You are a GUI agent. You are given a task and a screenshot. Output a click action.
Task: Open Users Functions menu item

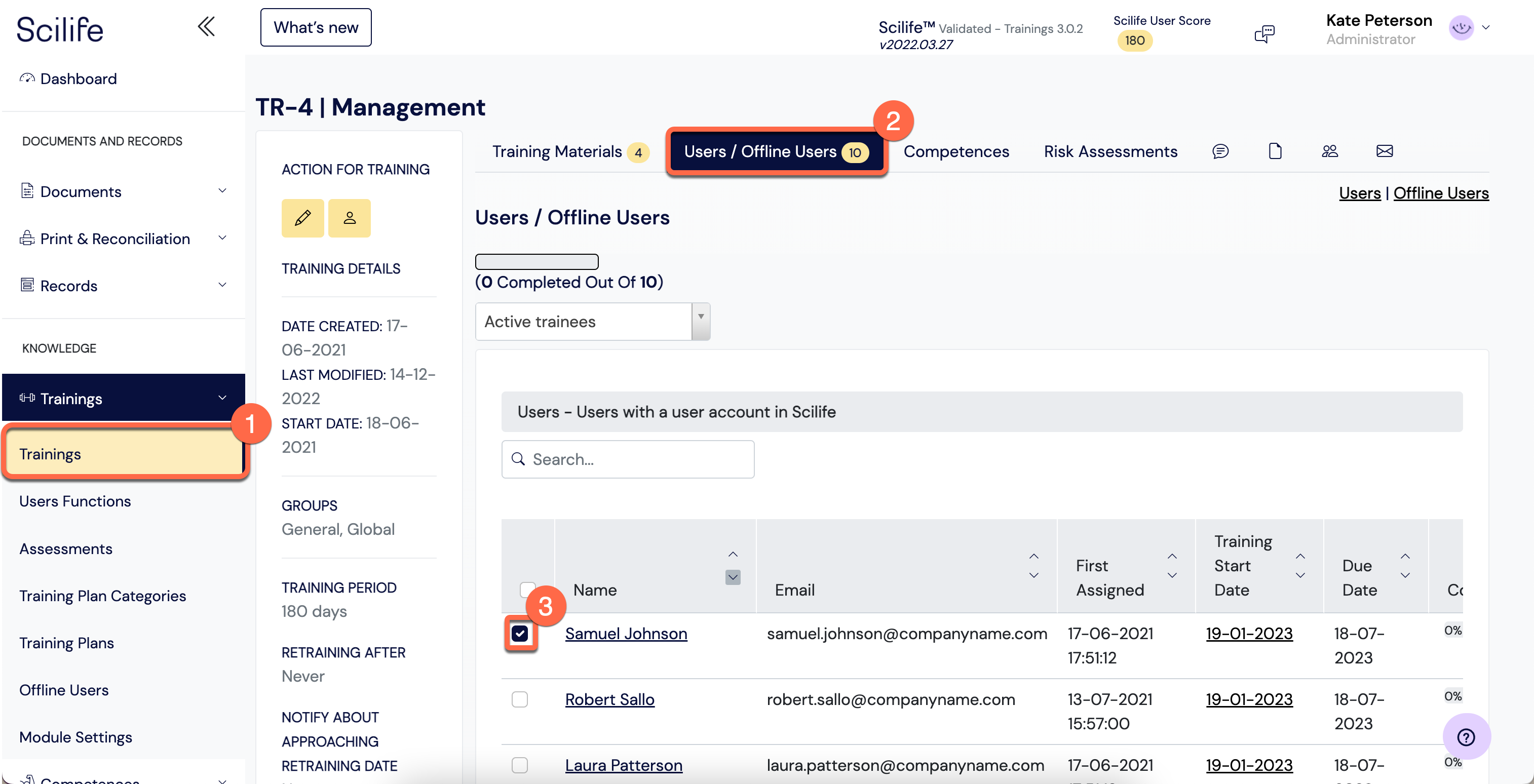pos(75,501)
